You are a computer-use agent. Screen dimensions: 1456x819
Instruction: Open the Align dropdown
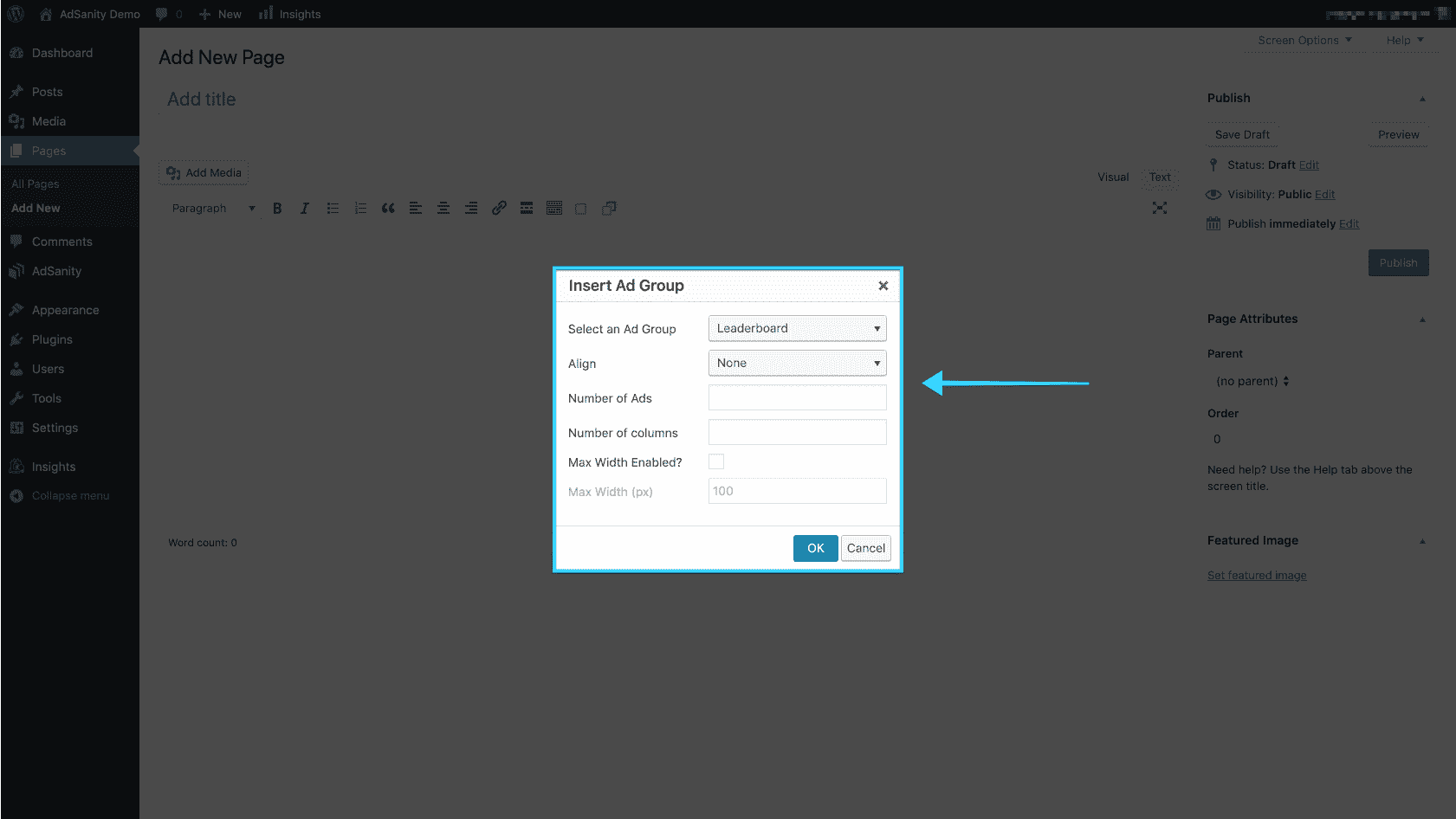click(x=797, y=363)
